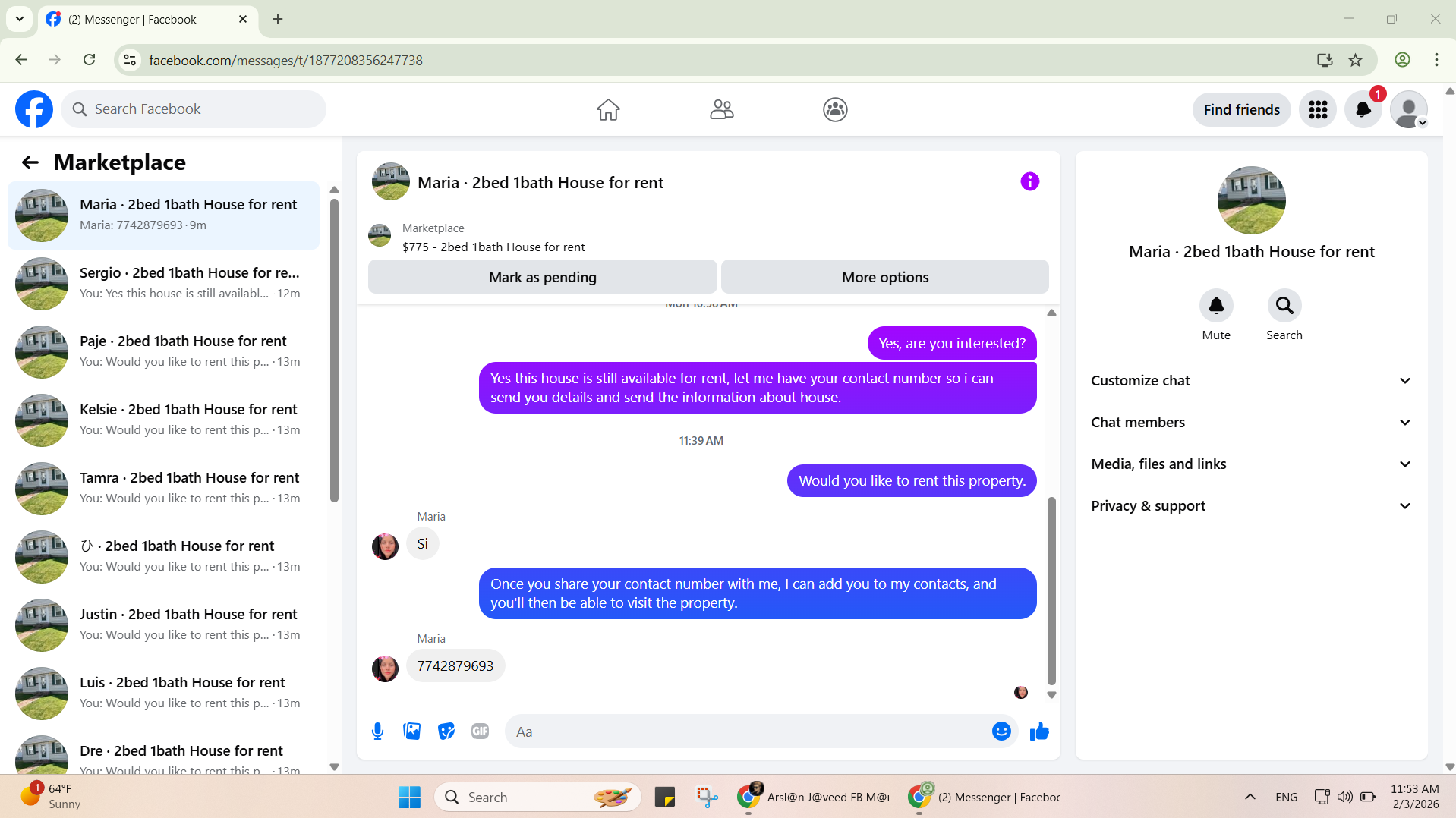Click the chat messages scrollbar thumb
The height and width of the screenshot is (818, 1456).
1051,591
